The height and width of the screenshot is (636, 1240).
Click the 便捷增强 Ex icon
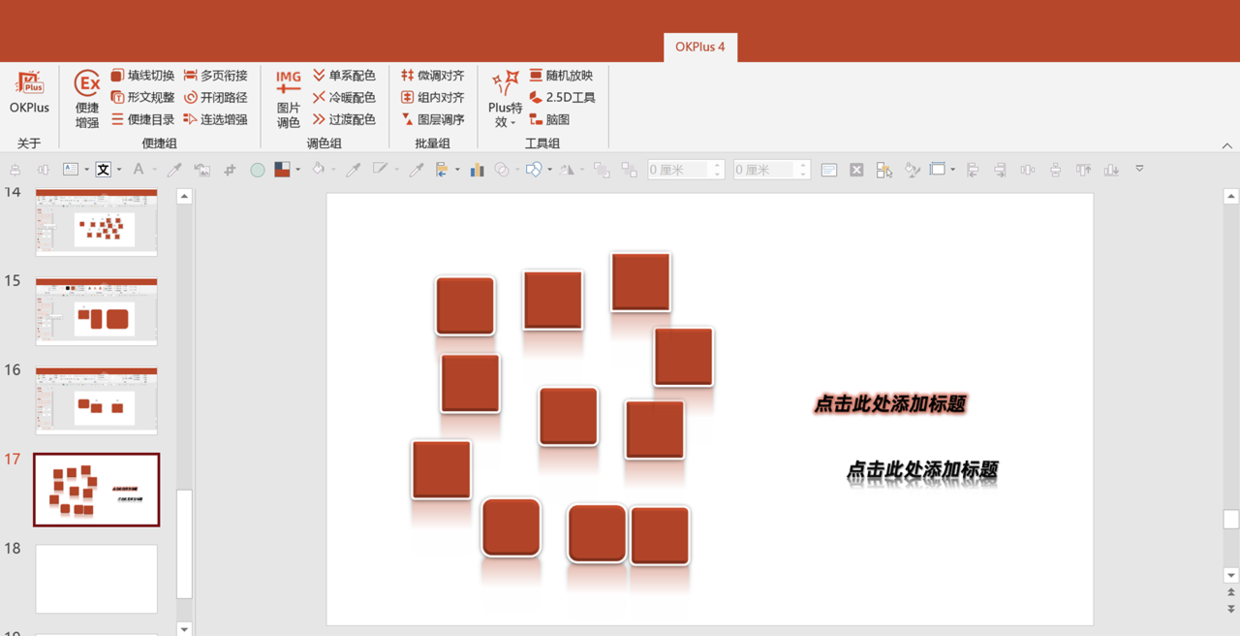pos(87,83)
